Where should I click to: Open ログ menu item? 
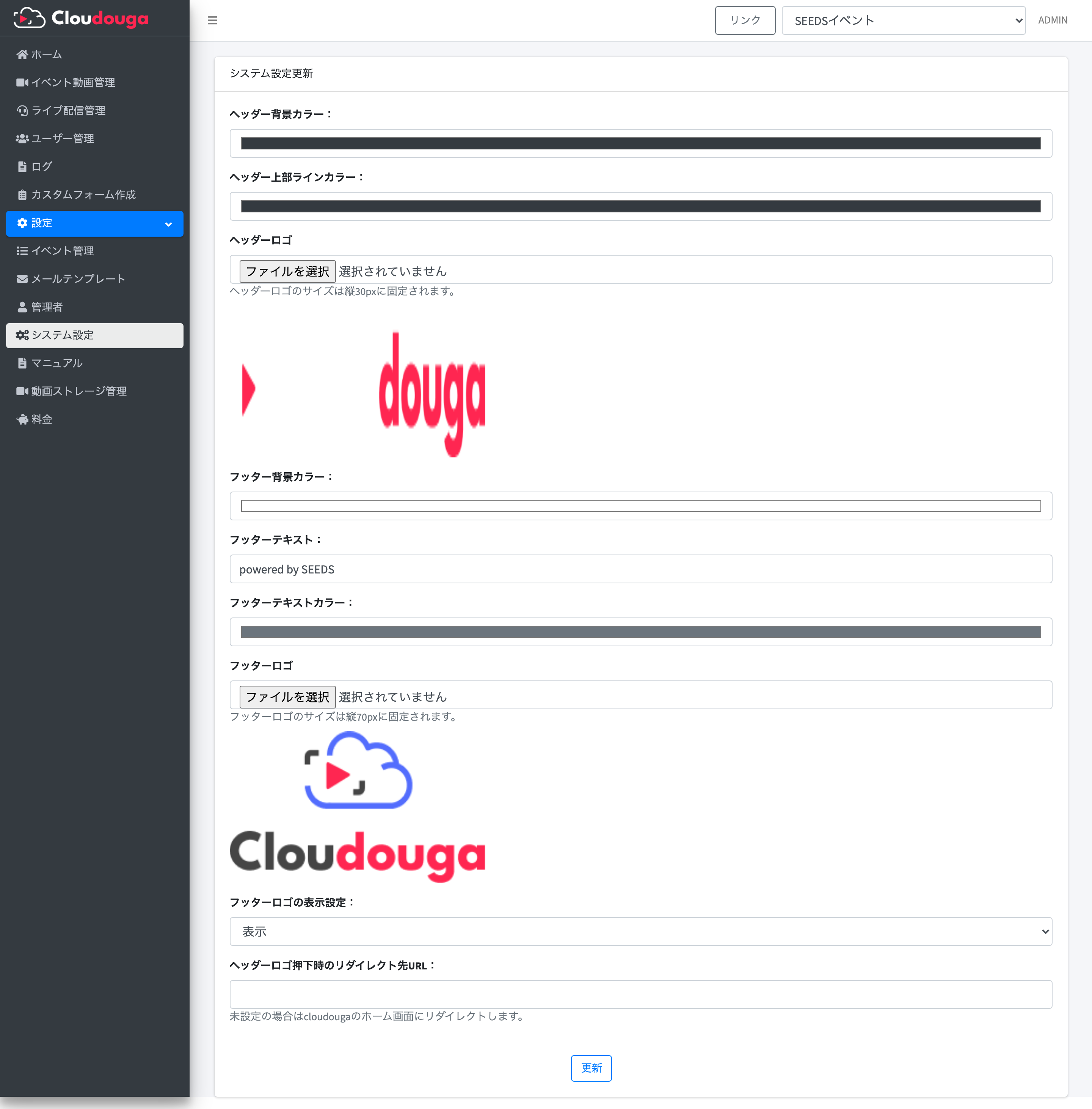95,167
